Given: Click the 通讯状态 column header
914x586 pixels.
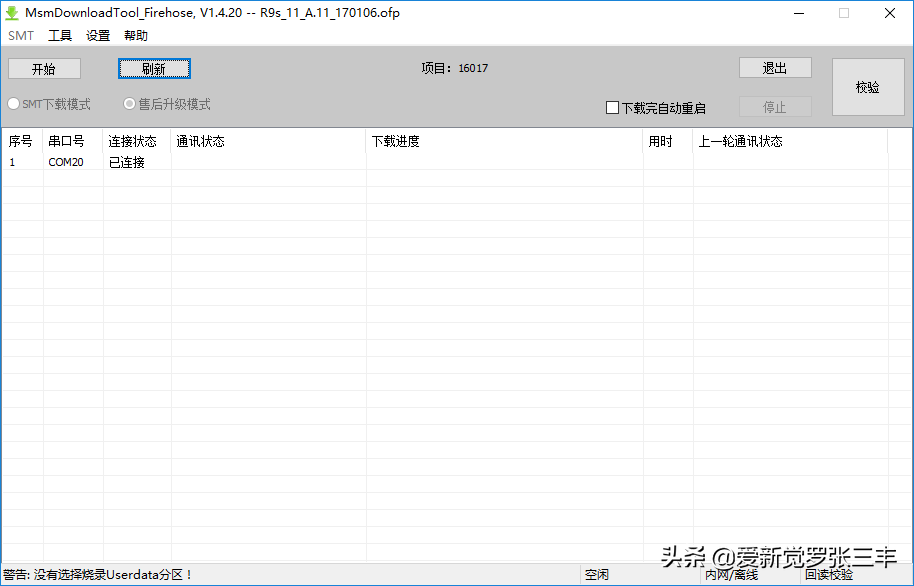Looking at the screenshot, I should tap(269, 141).
